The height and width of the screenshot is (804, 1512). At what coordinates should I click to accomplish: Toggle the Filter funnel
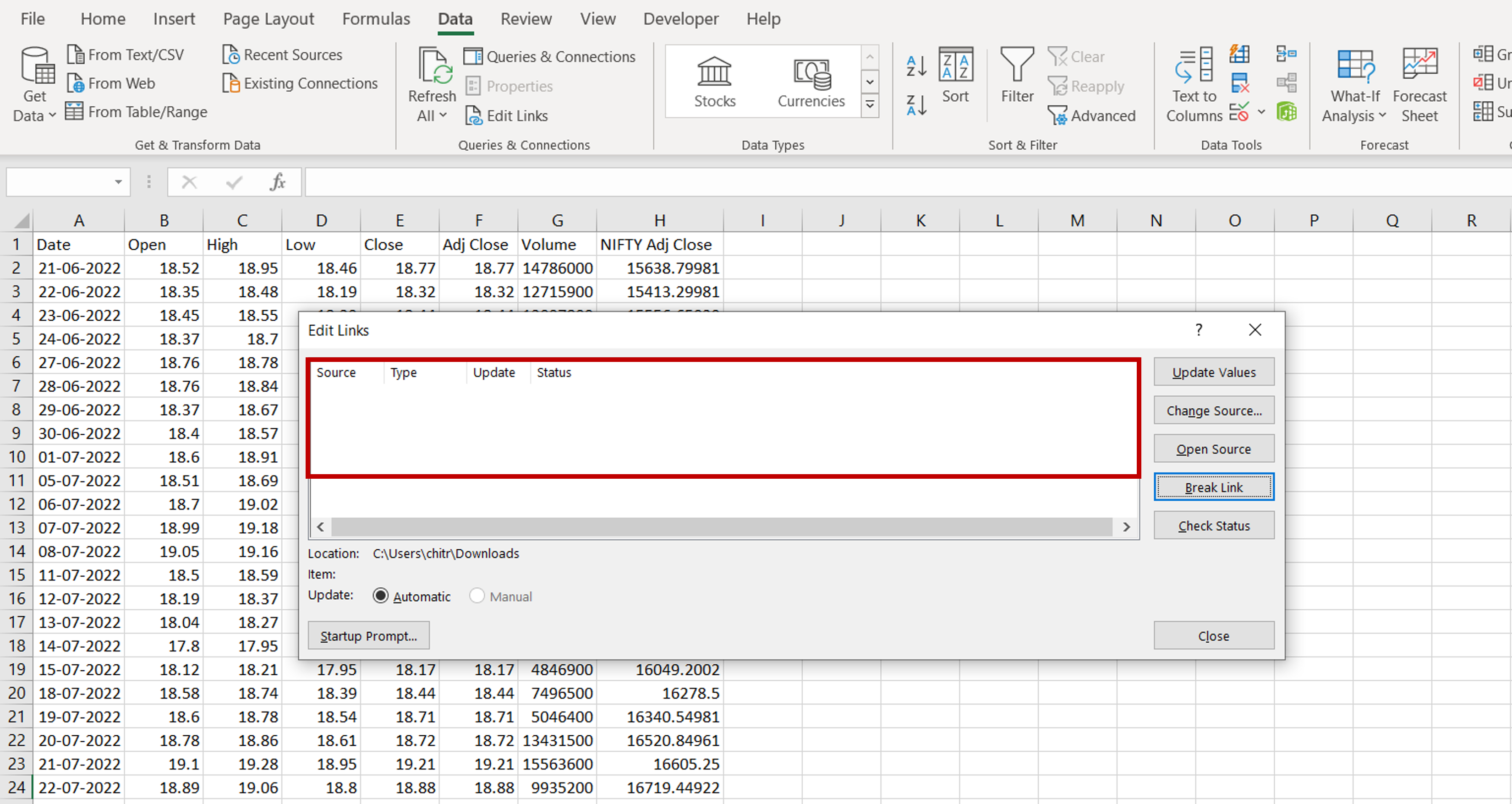pos(1017,76)
